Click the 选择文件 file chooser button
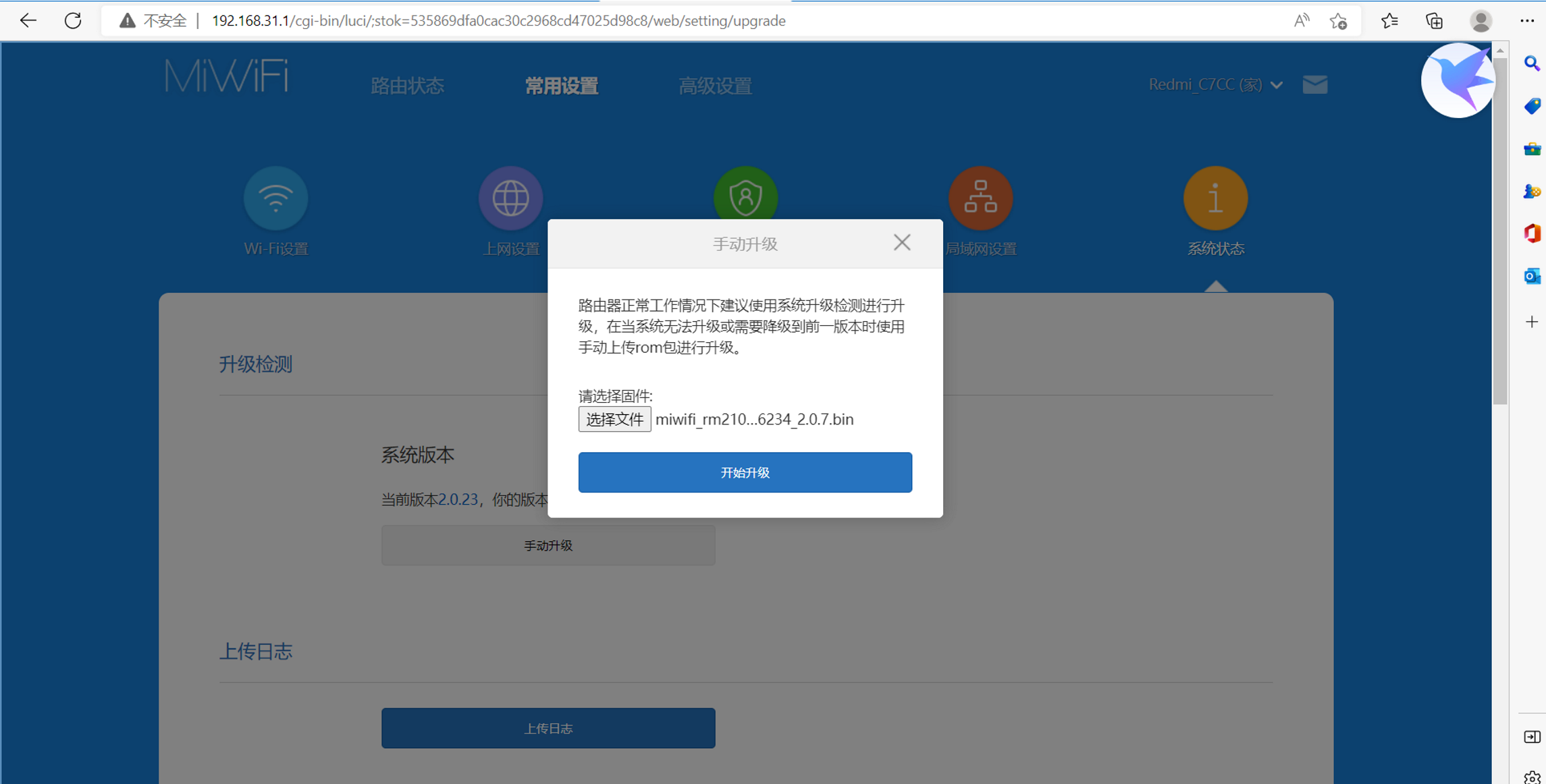 coord(614,419)
